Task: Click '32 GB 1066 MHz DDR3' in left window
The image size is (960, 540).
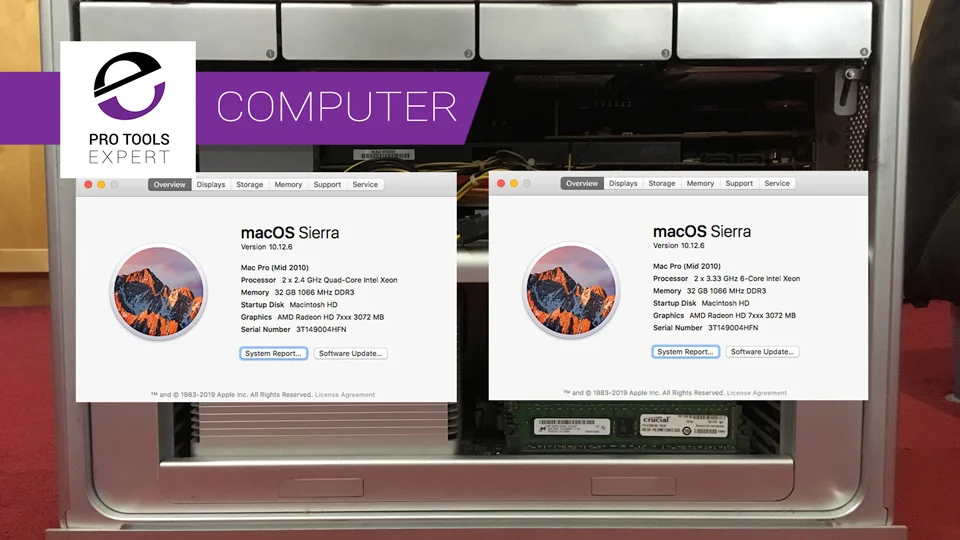Action: click(315, 293)
